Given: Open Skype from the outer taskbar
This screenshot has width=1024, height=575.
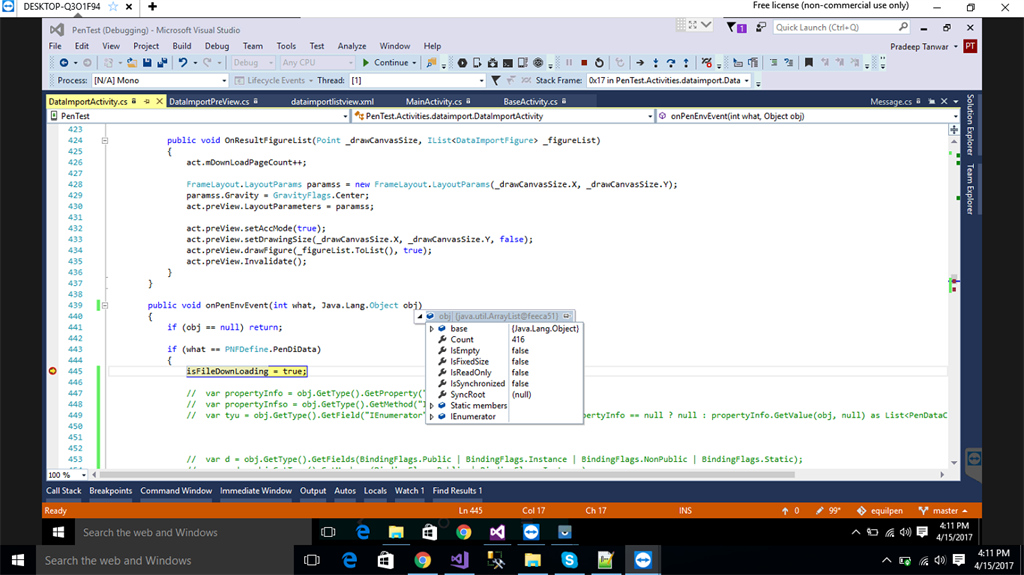Looking at the screenshot, I should coord(569,560).
